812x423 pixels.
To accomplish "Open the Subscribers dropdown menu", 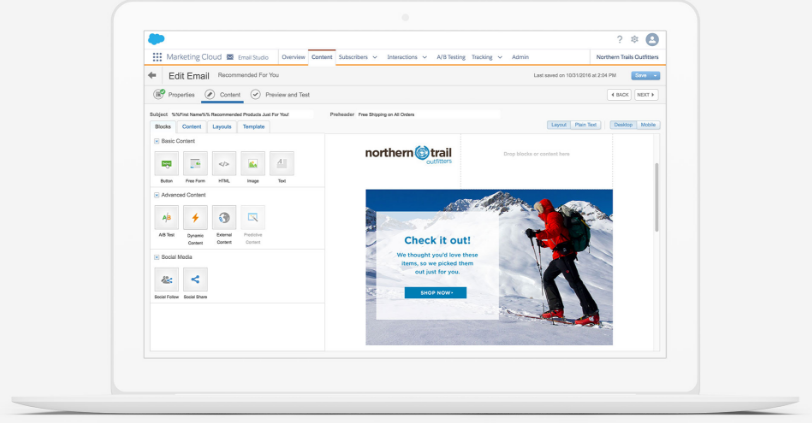I will (x=358, y=57).
